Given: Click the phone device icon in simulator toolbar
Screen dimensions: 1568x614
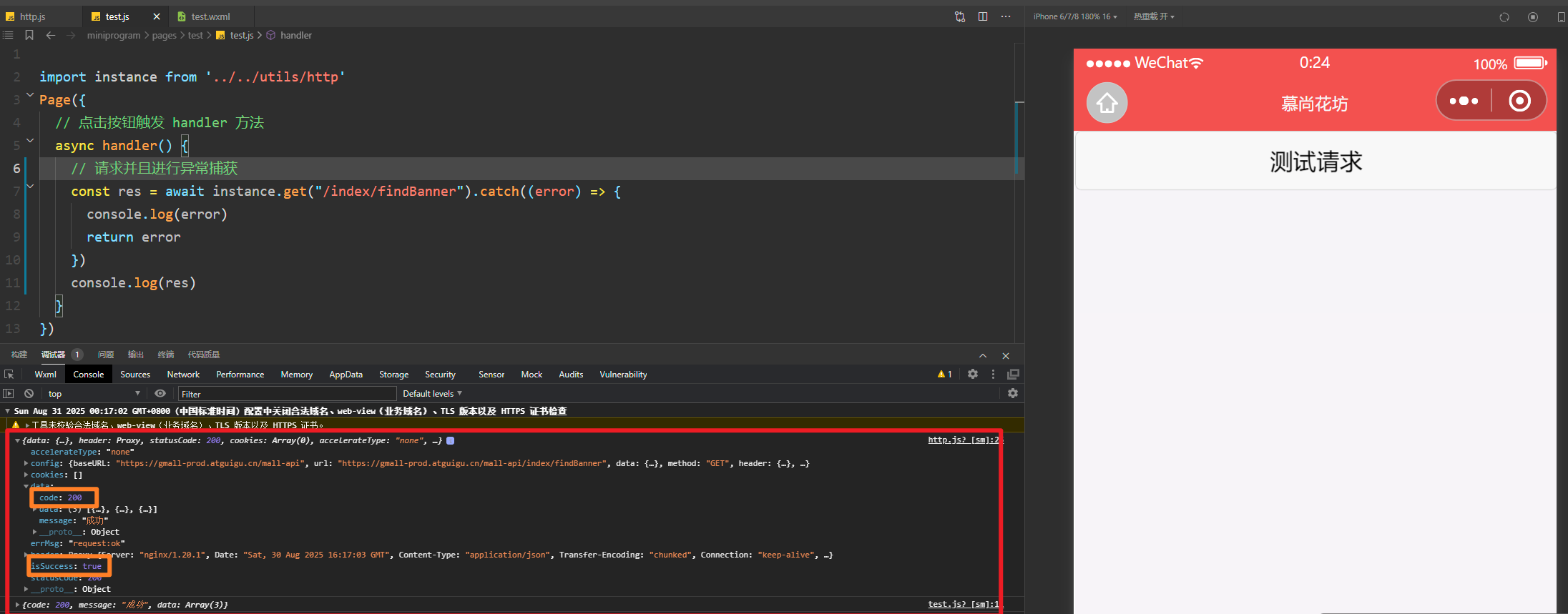Looking at the screenshot, I should click(x=1561, y=17).
